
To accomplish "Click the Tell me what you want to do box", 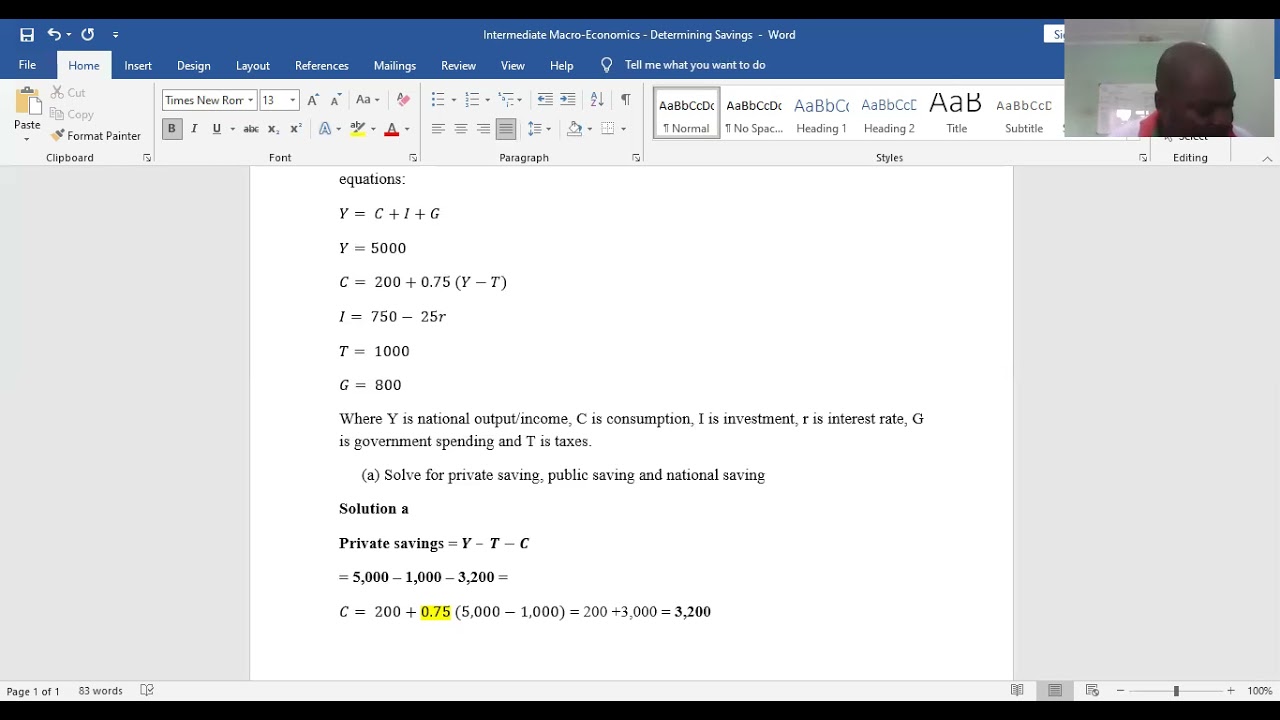I will 695,65.
